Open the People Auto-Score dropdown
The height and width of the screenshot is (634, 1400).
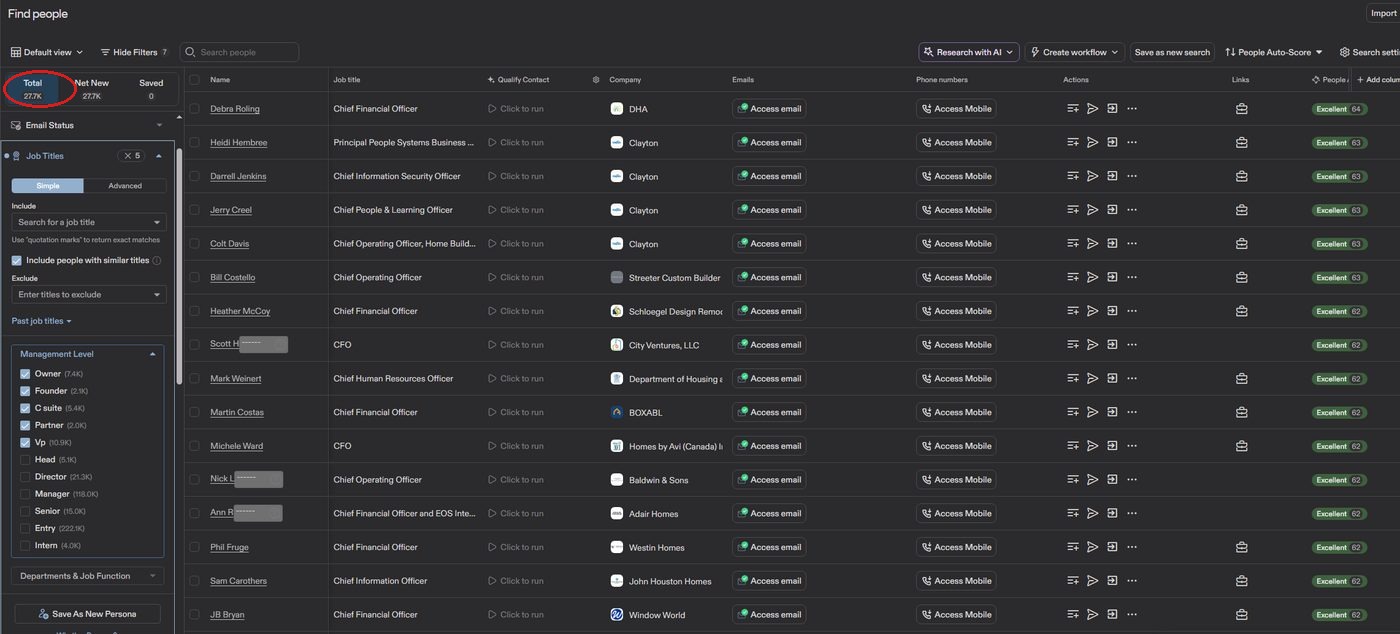(x=1273, y=52)
